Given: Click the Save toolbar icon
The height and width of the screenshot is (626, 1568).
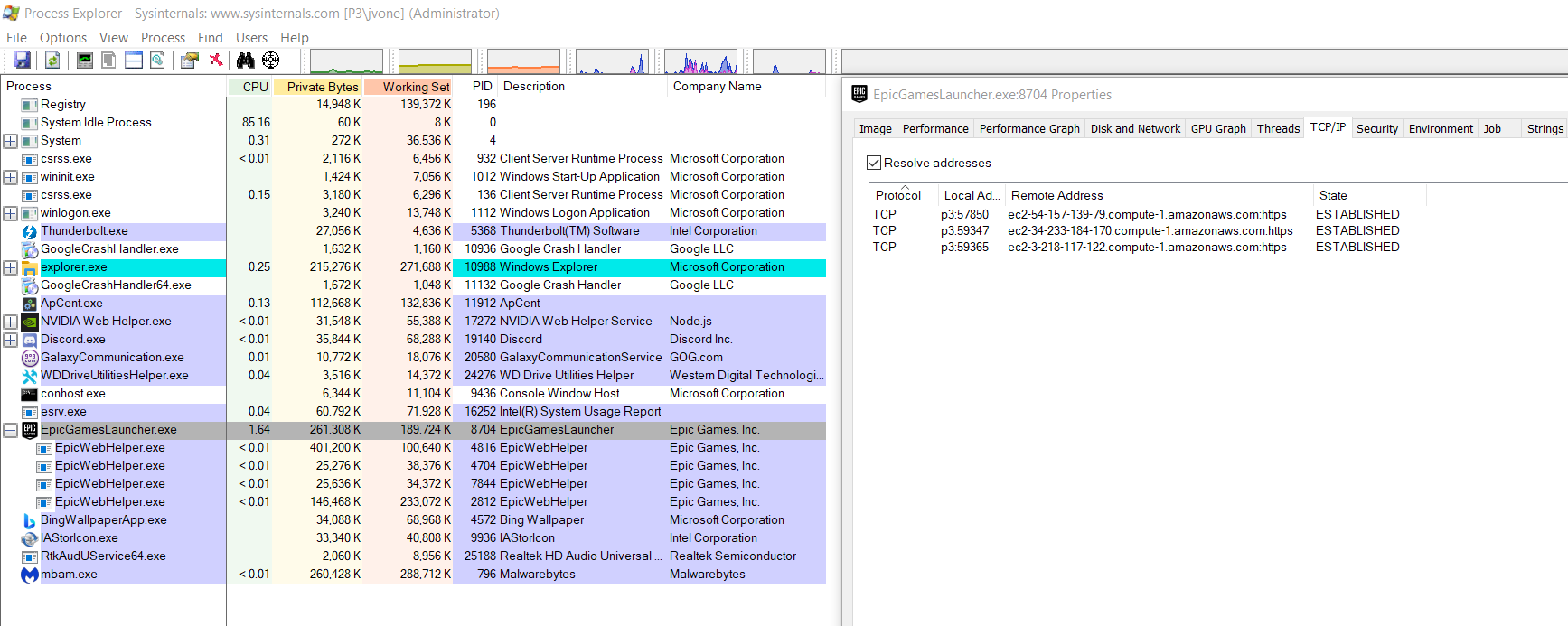Looking at the screenshot, I should [22, 61].
